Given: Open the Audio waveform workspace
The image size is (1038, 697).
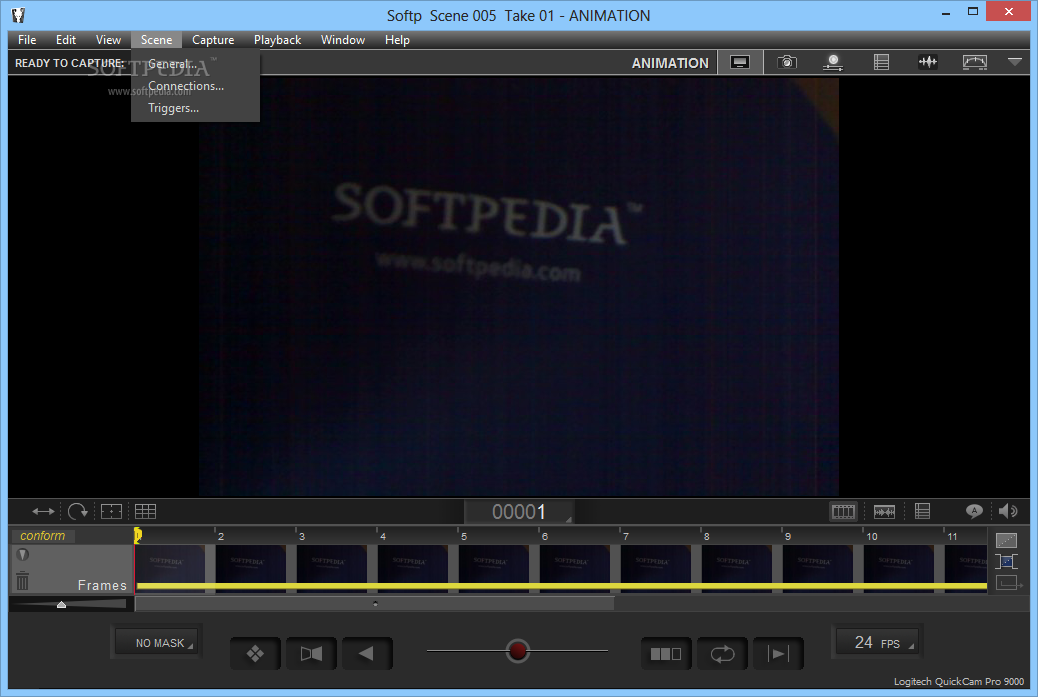Looking at the screenshot, I should [927, 62].
